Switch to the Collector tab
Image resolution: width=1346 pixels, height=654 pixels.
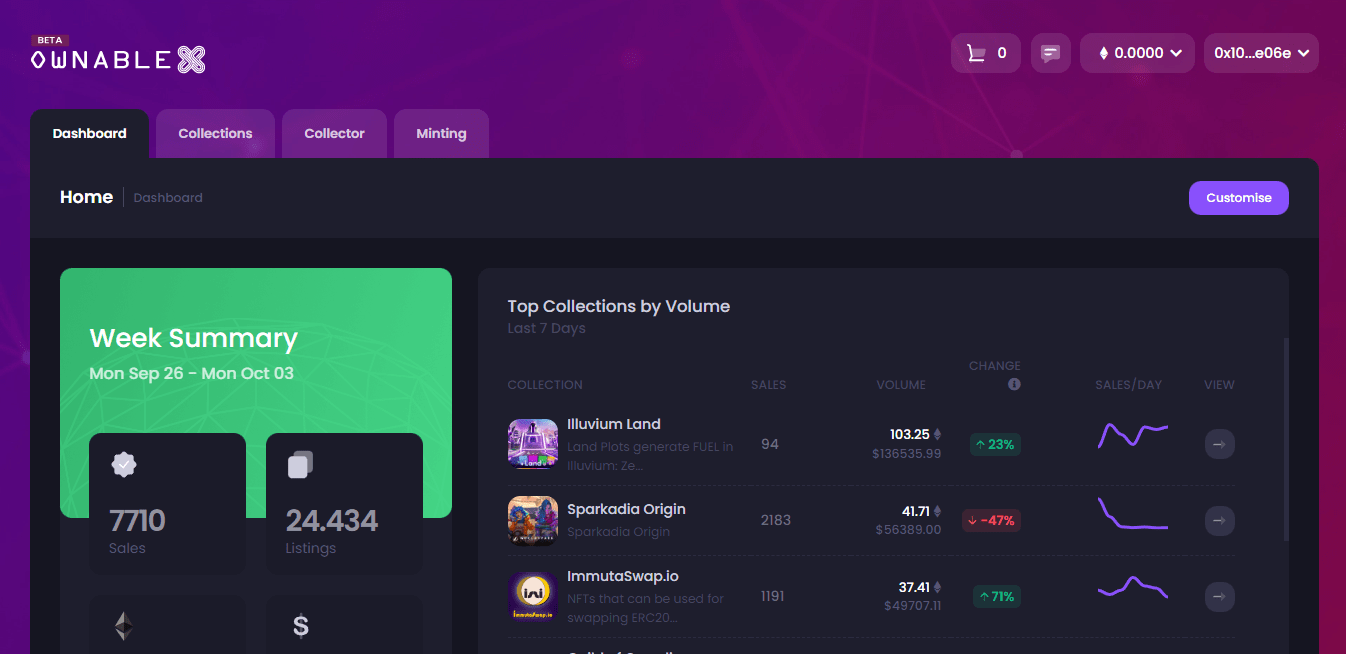coord(334,133)
